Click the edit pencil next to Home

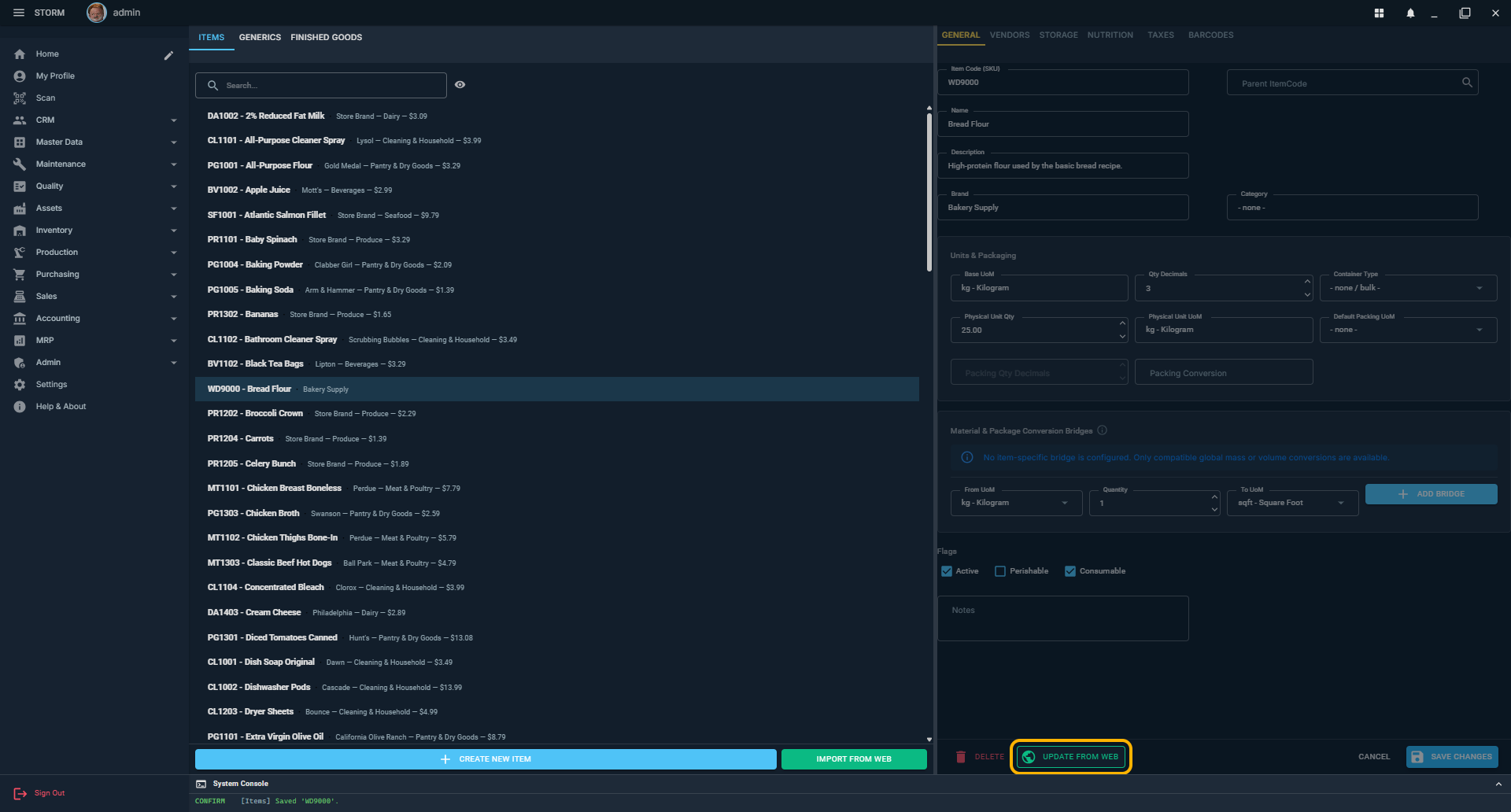pos(168,55)
